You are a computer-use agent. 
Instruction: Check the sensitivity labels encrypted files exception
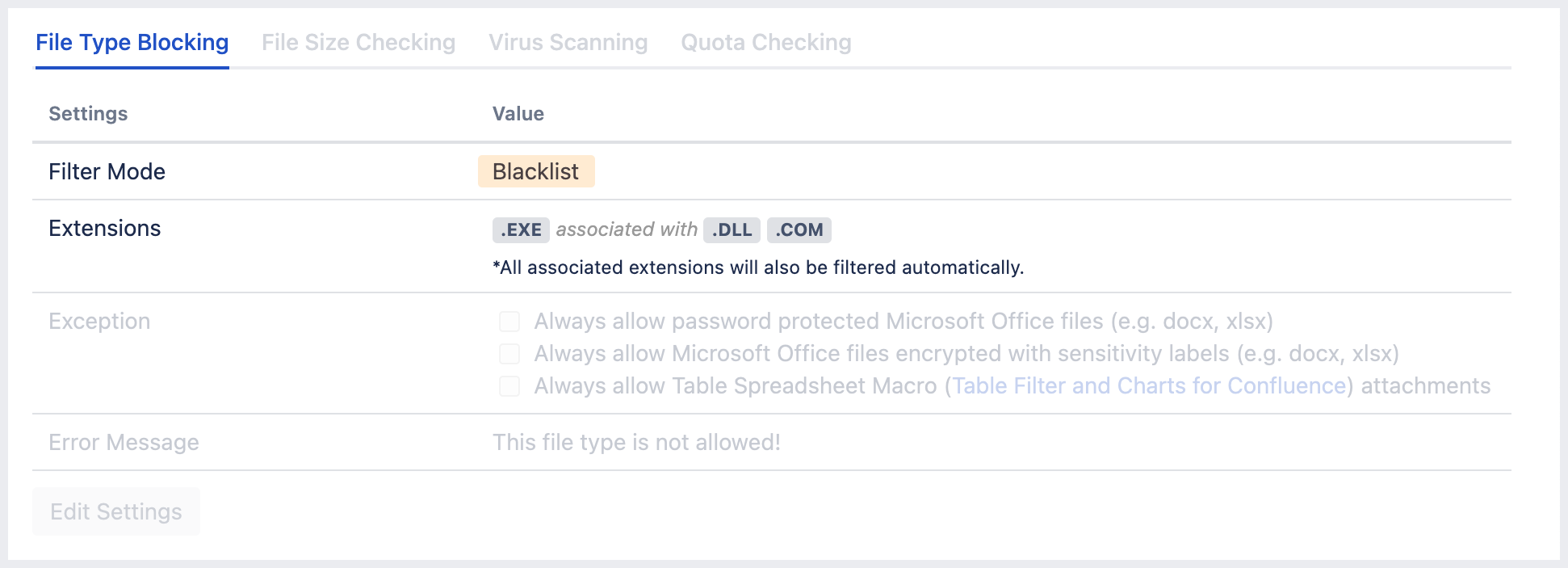coord(509,354)
